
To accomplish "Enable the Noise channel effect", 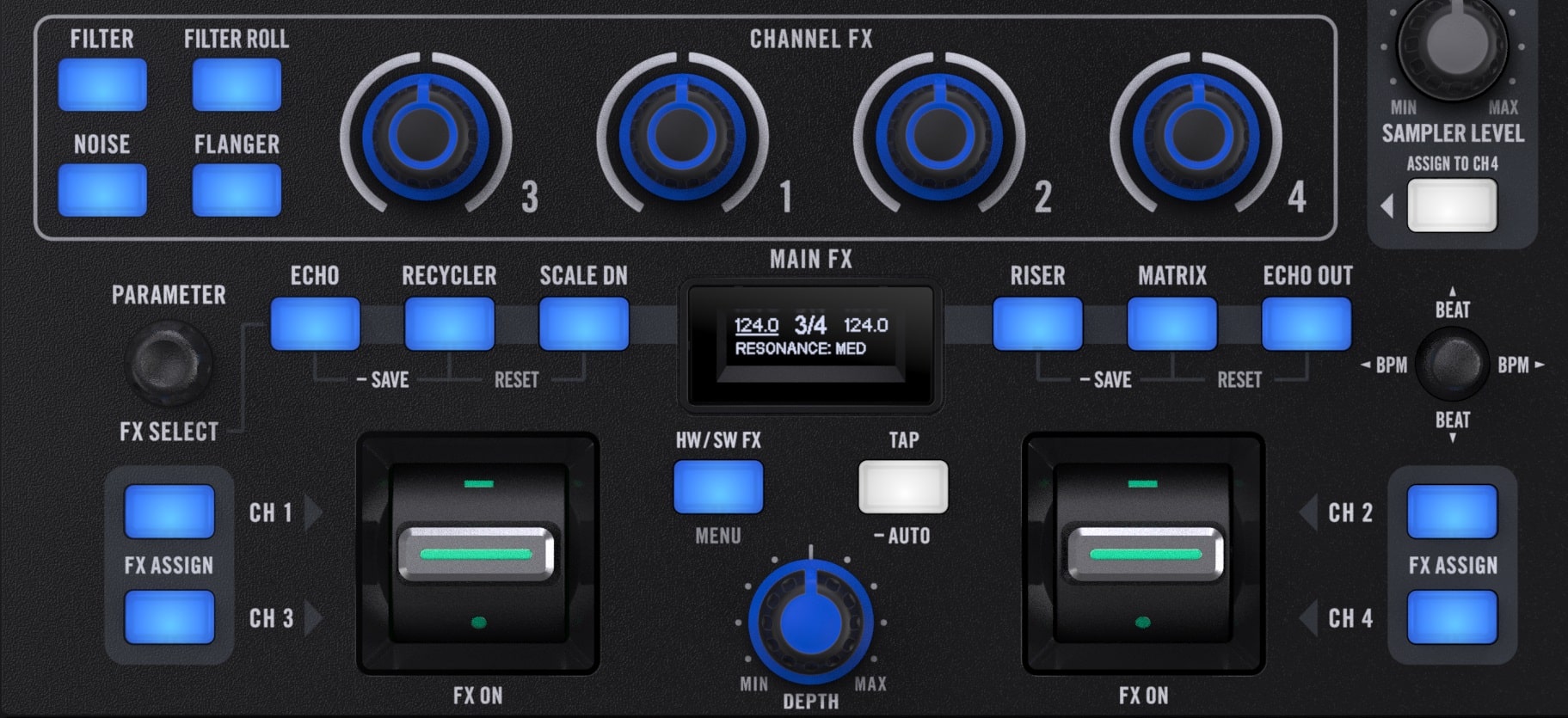I will 102,190.
